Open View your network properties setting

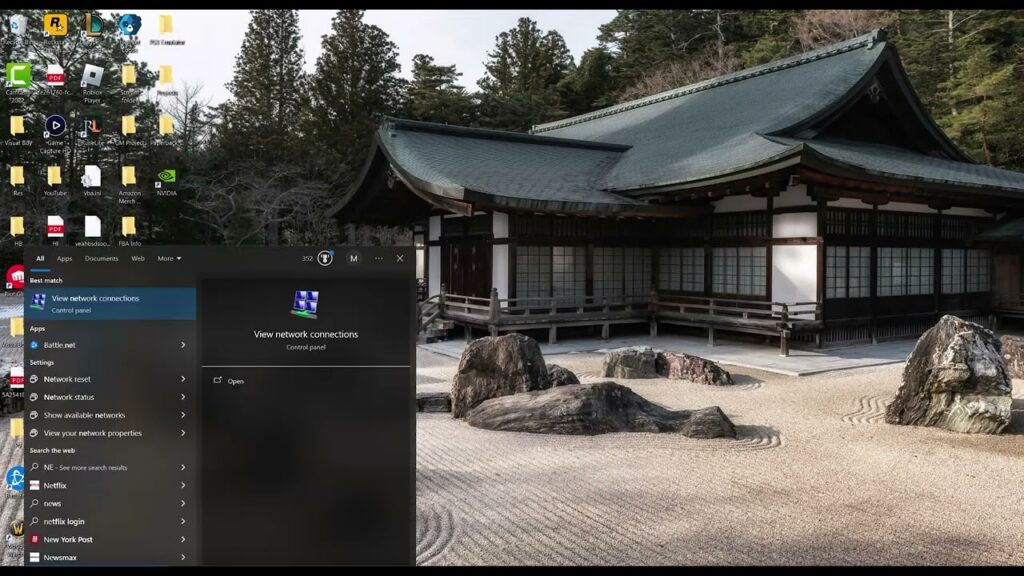click(110, 433)
